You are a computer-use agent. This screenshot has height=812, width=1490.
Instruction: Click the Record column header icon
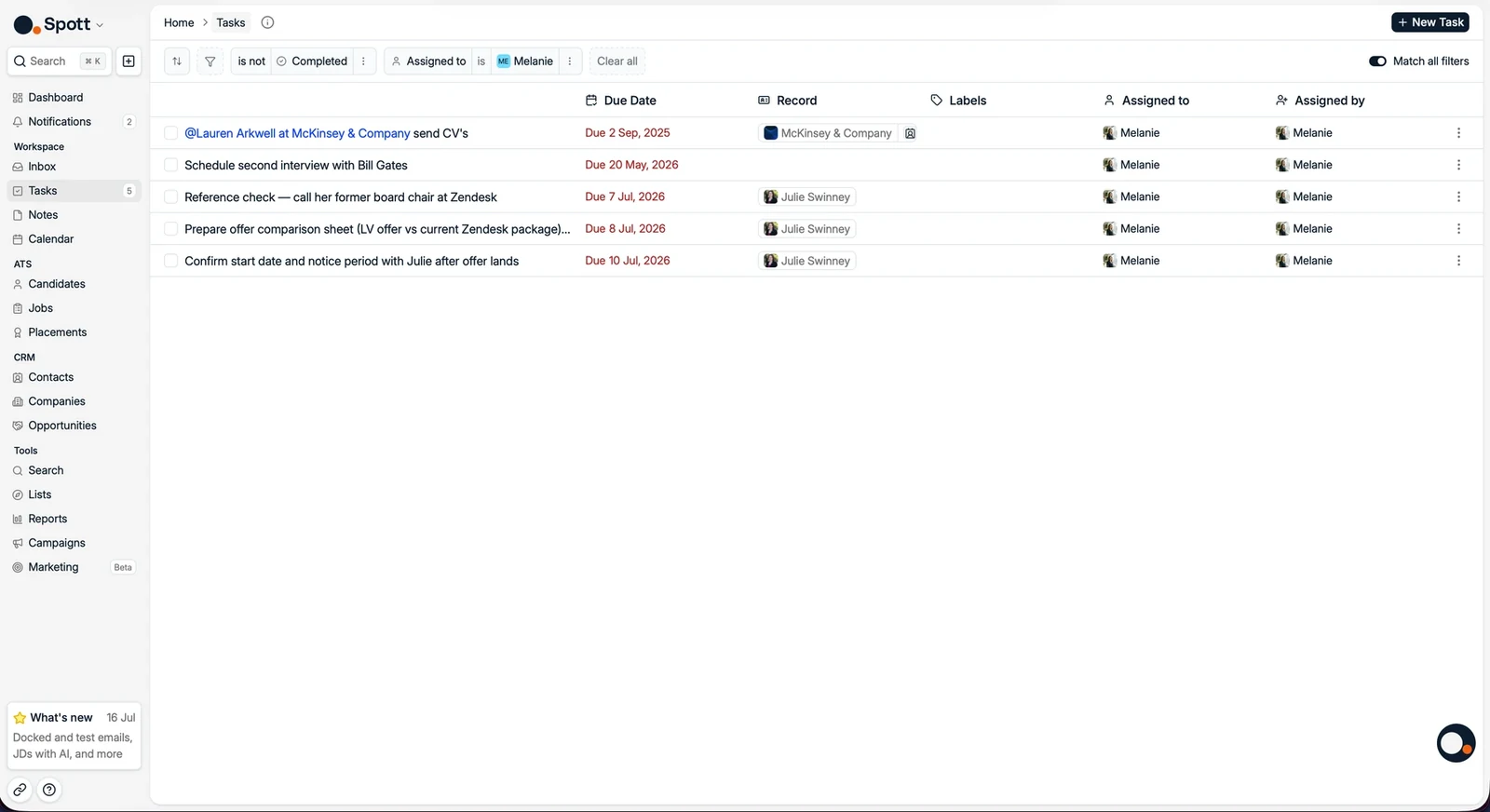764,101
